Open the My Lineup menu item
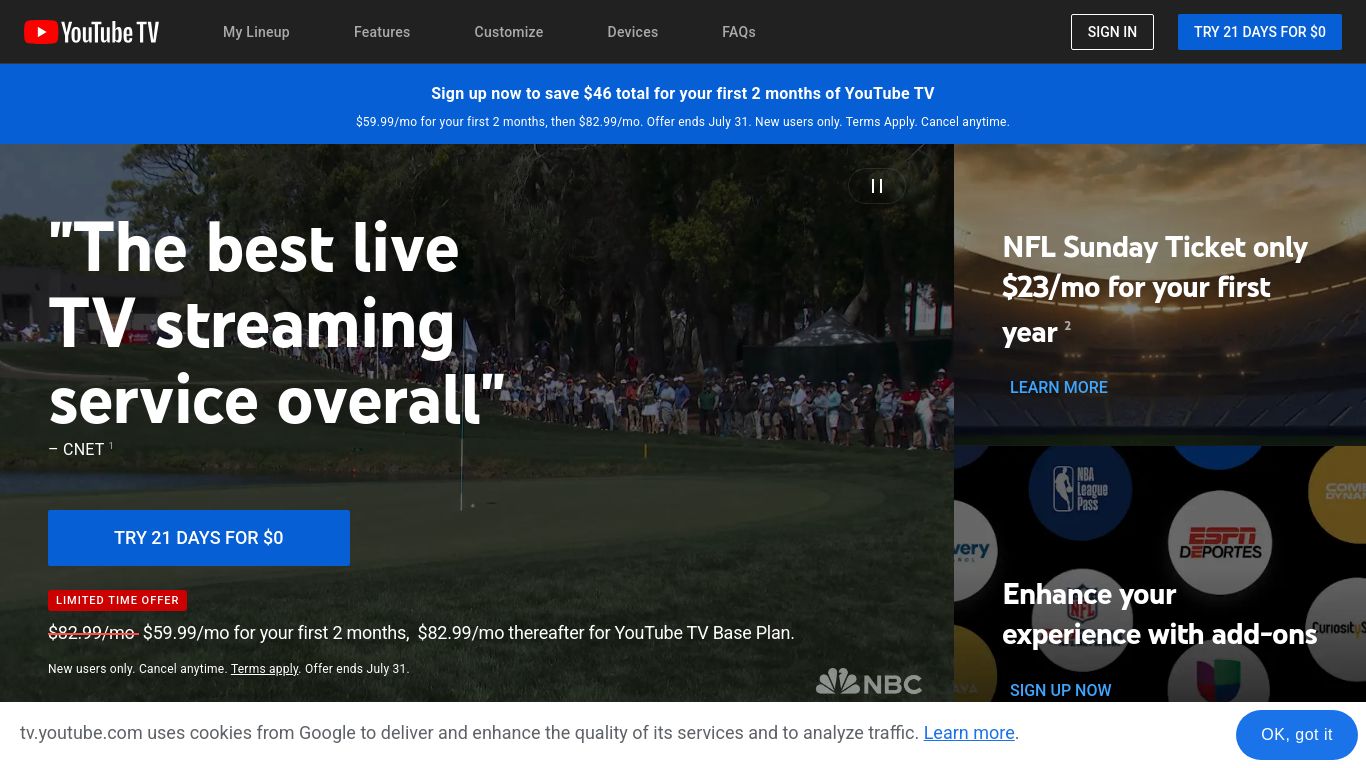1366x768 pixels. [x=256, y=32]
